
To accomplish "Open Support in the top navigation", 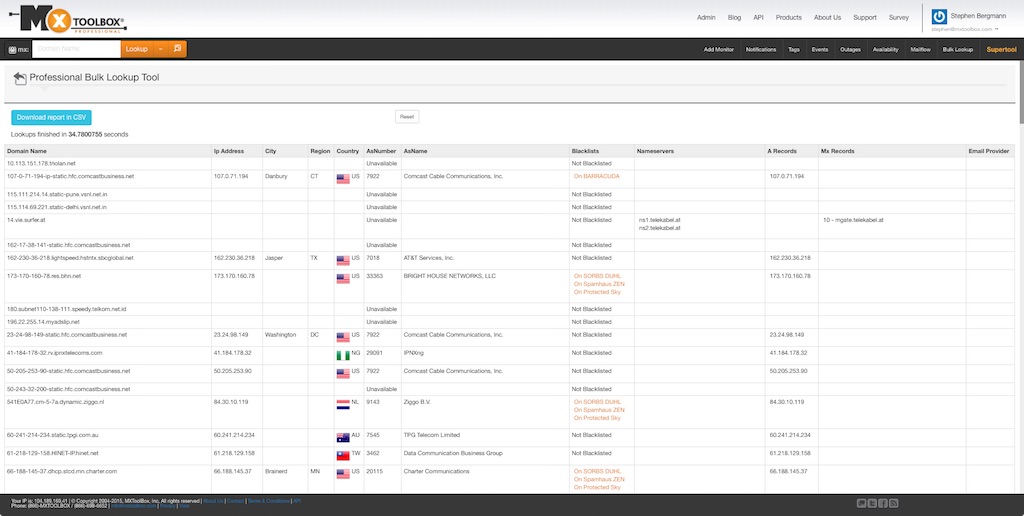I will pos(865,18).
